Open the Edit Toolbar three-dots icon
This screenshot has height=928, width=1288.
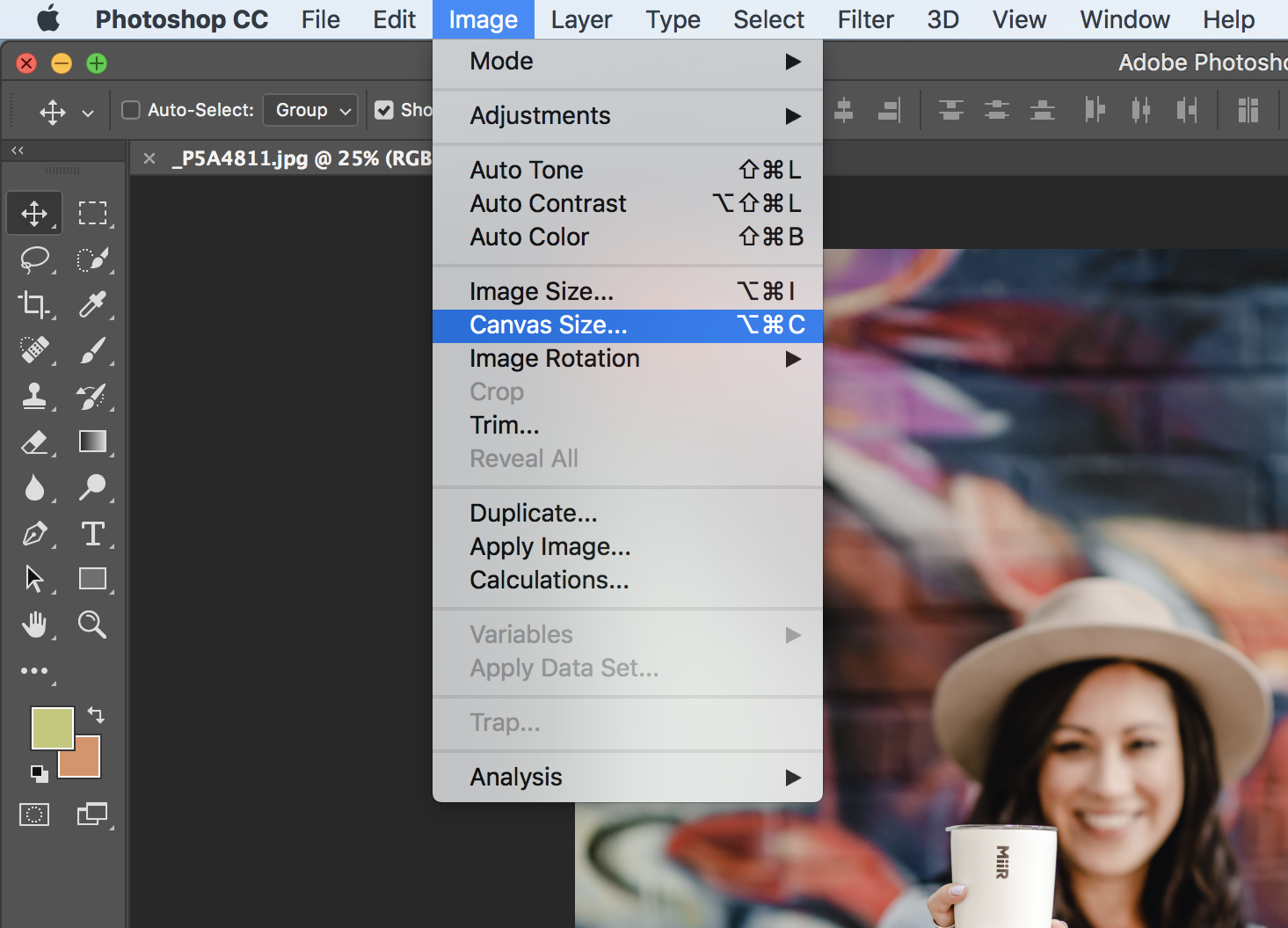click(34, 671)
